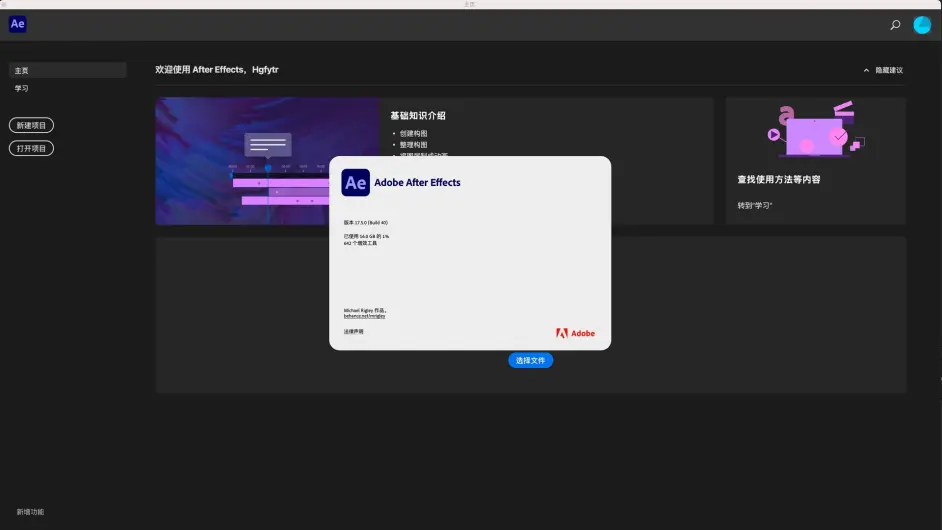Click the 欢迎使用 After Effects, Hgfytr greeting
This screenshot has width=942, height=530.
pos(217,70)
